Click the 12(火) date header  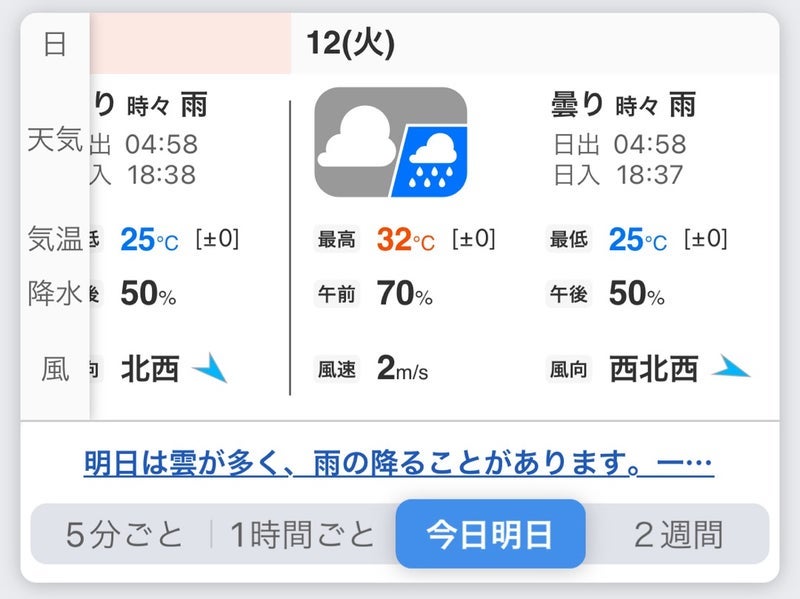(x=350, y=44)
